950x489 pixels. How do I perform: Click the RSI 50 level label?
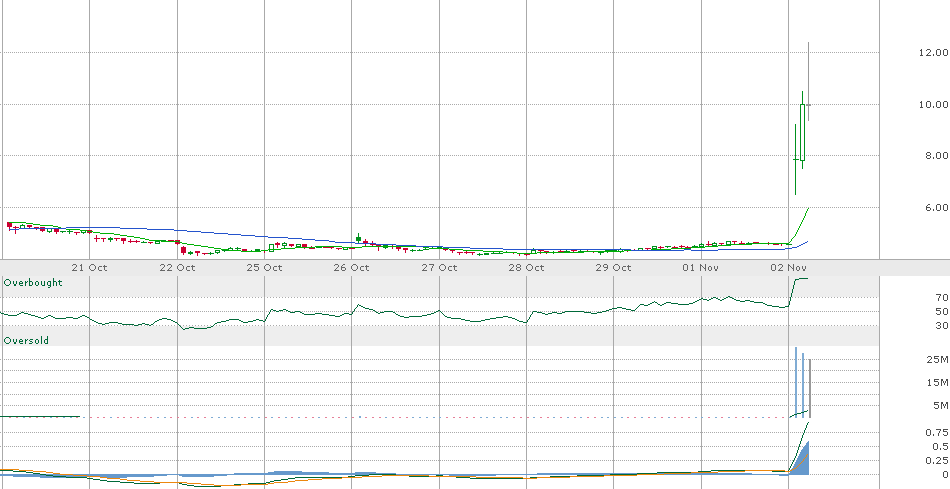click(942, 311)
